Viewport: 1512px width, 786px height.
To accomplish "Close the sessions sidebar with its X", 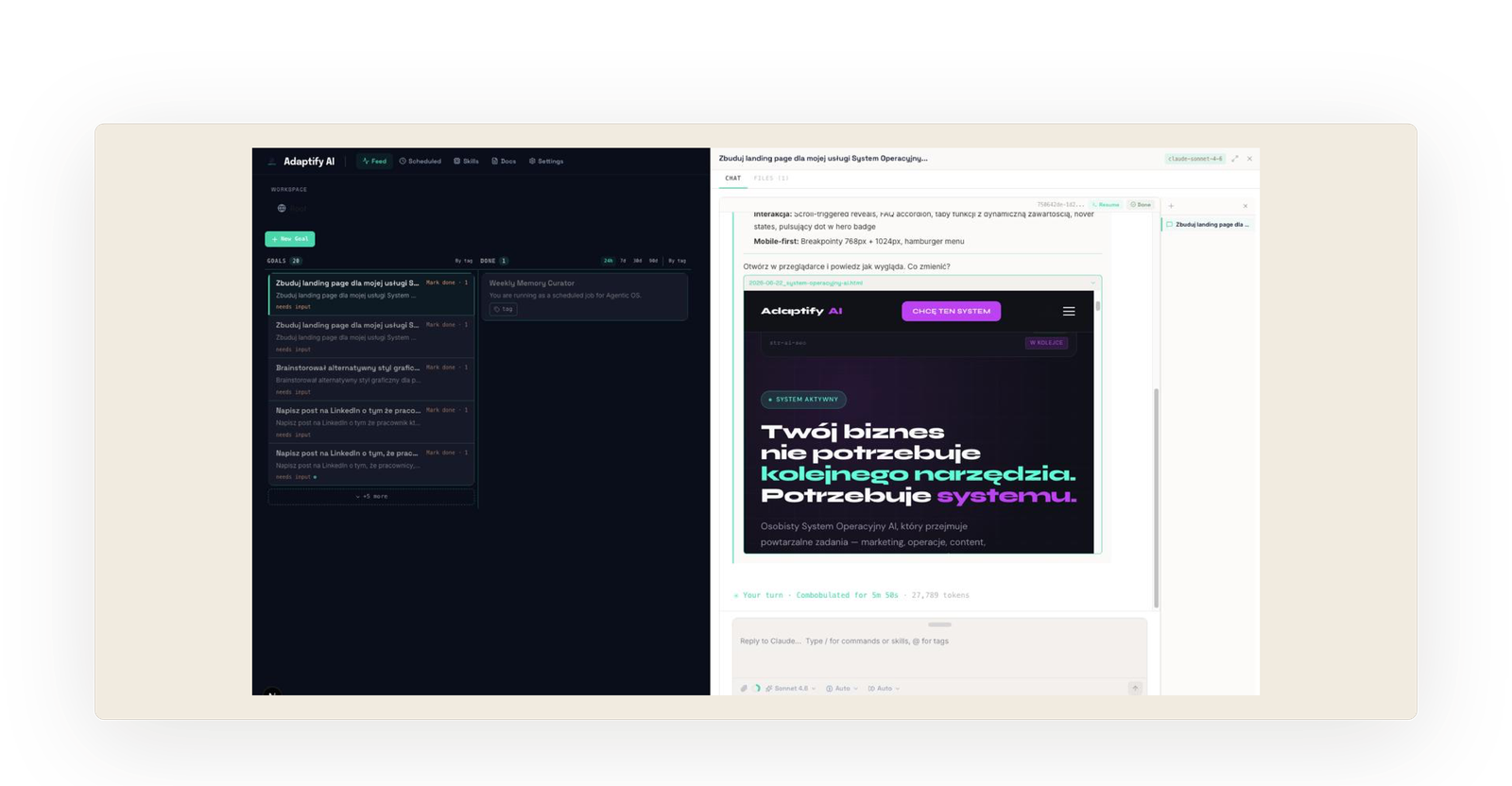I will click(x=1246, y=206).
